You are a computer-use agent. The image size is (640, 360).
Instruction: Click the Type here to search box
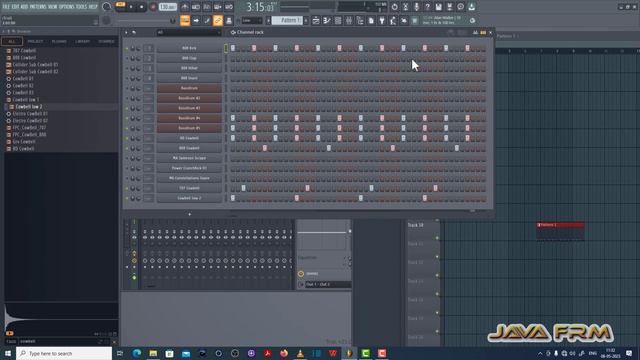click(64, 353)
